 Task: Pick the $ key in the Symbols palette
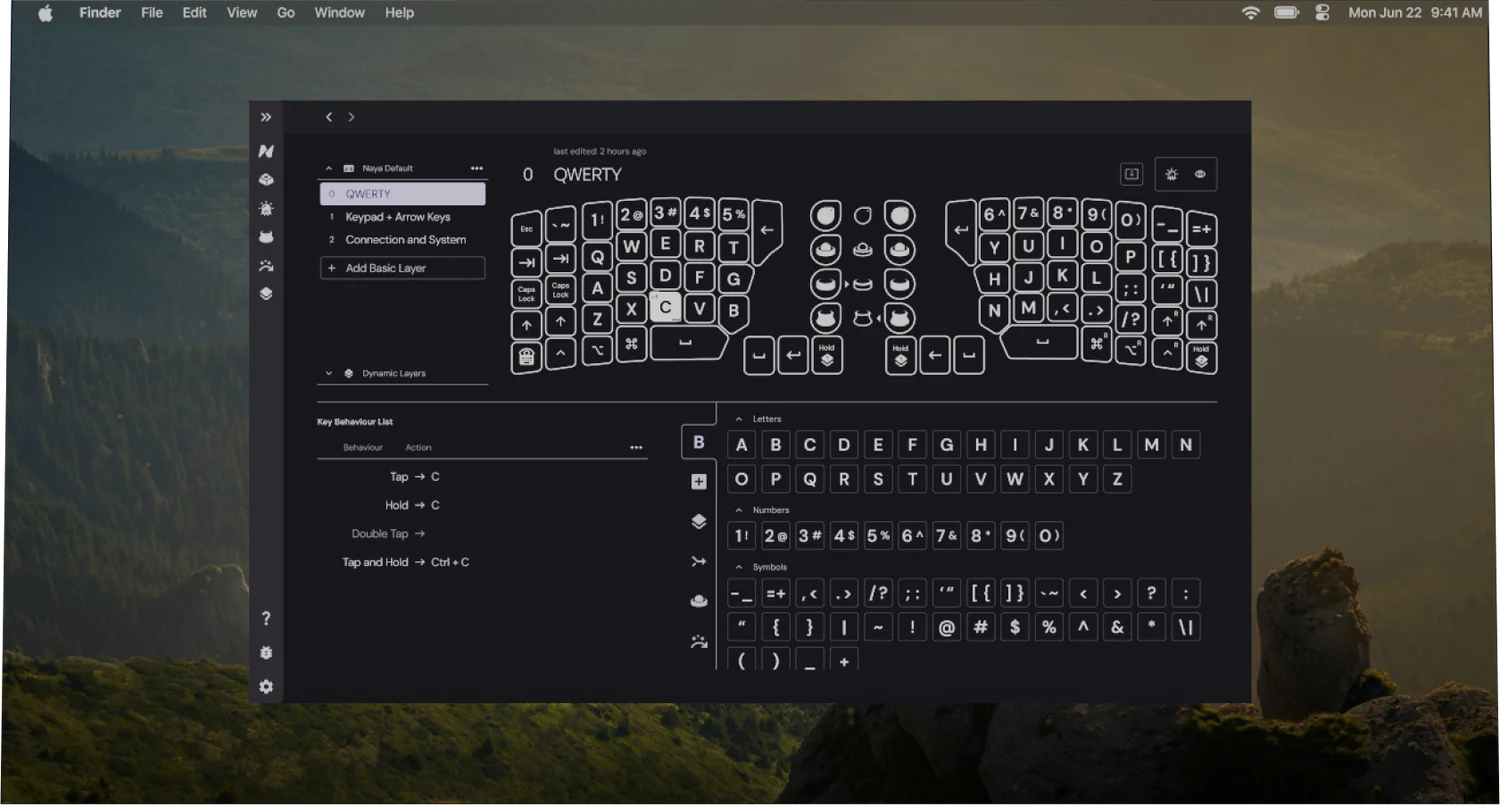1015,628
